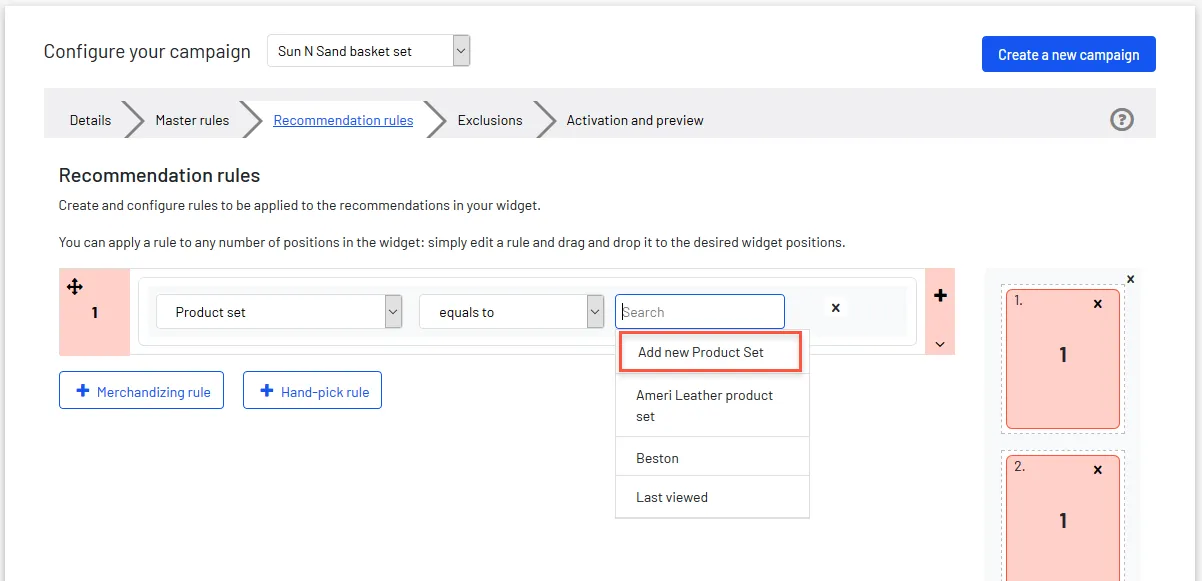
Task: Switch to the Master rules step
Action: pos(192,120)
